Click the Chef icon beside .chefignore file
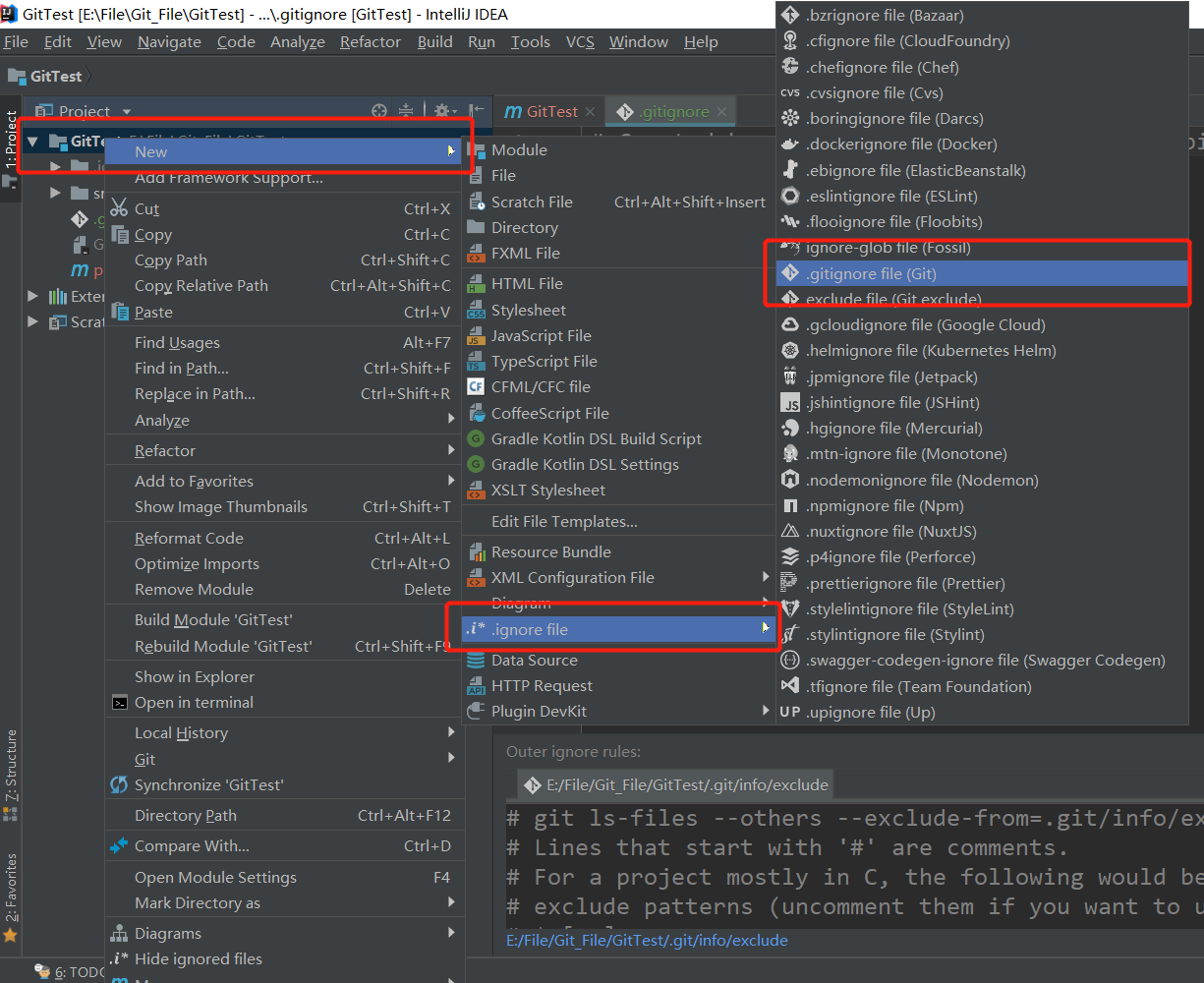The width and height of the screenshot is (1204, 983). click(790, 67)
